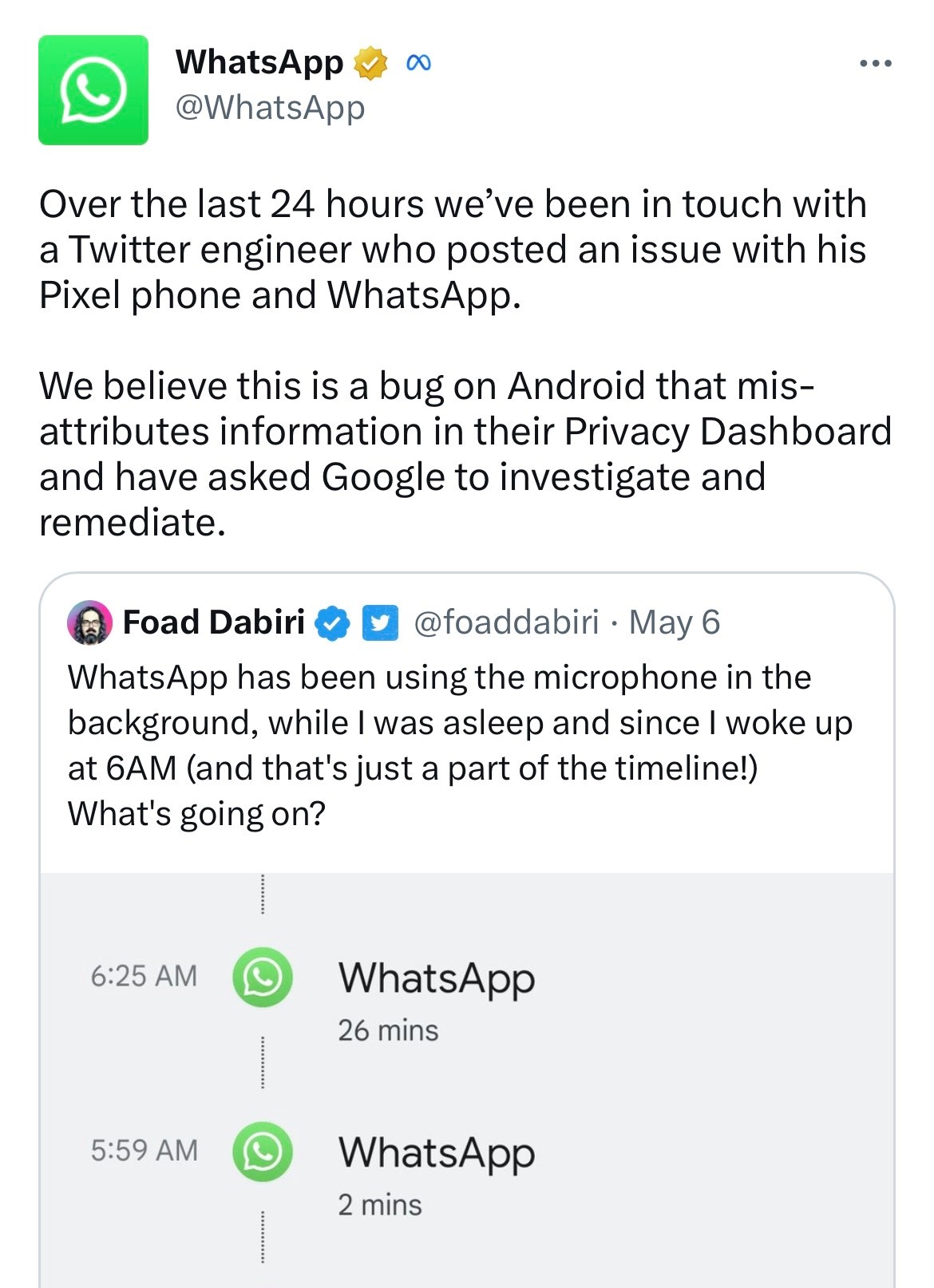
Task: Click the WhatsApp icon at 6:25 AM
Action: click(262, 976)
